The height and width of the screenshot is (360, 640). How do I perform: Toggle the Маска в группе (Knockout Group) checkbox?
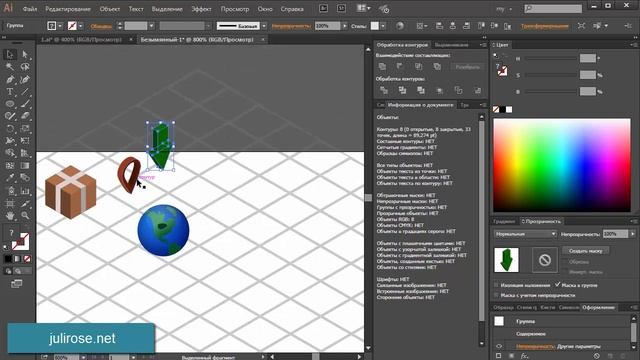point(558,285)
